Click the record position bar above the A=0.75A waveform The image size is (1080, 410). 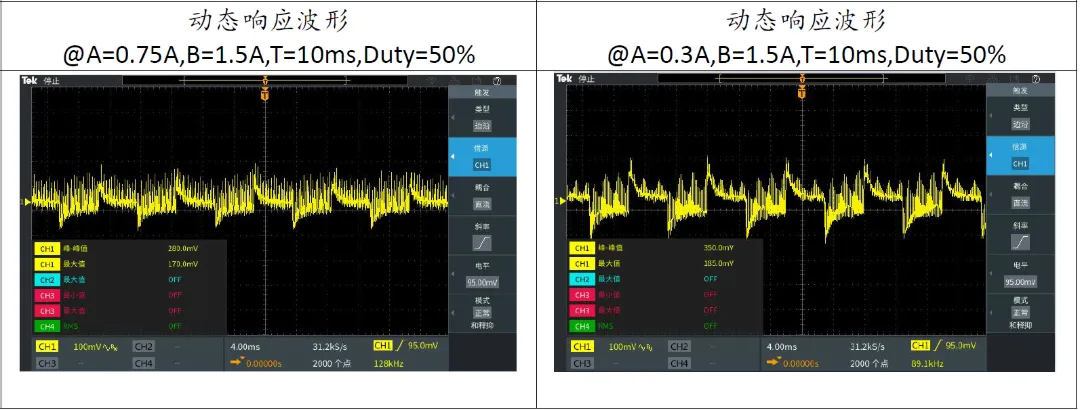pos(264,80)
